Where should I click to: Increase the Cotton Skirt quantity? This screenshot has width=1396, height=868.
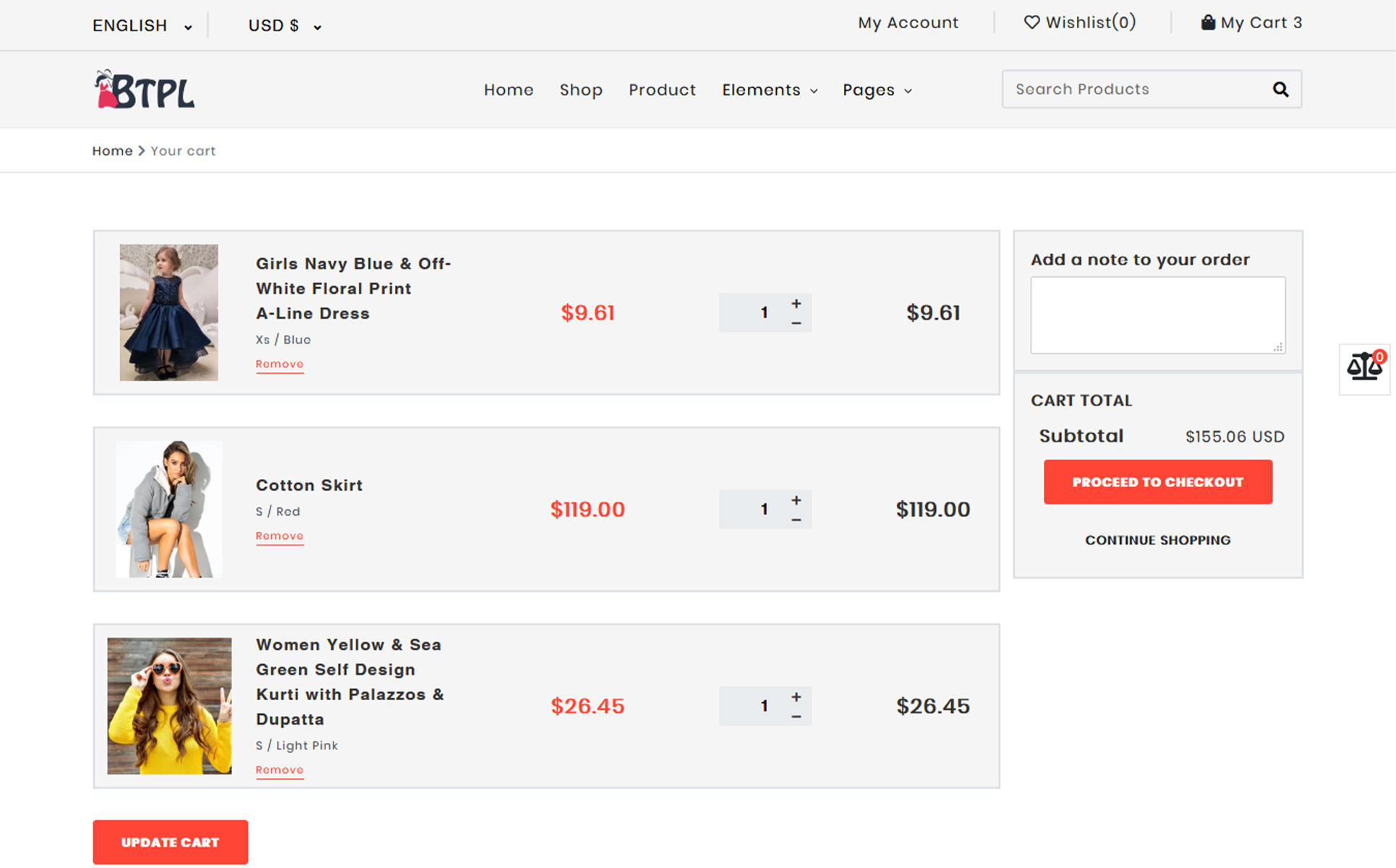(x=796, y=501)
